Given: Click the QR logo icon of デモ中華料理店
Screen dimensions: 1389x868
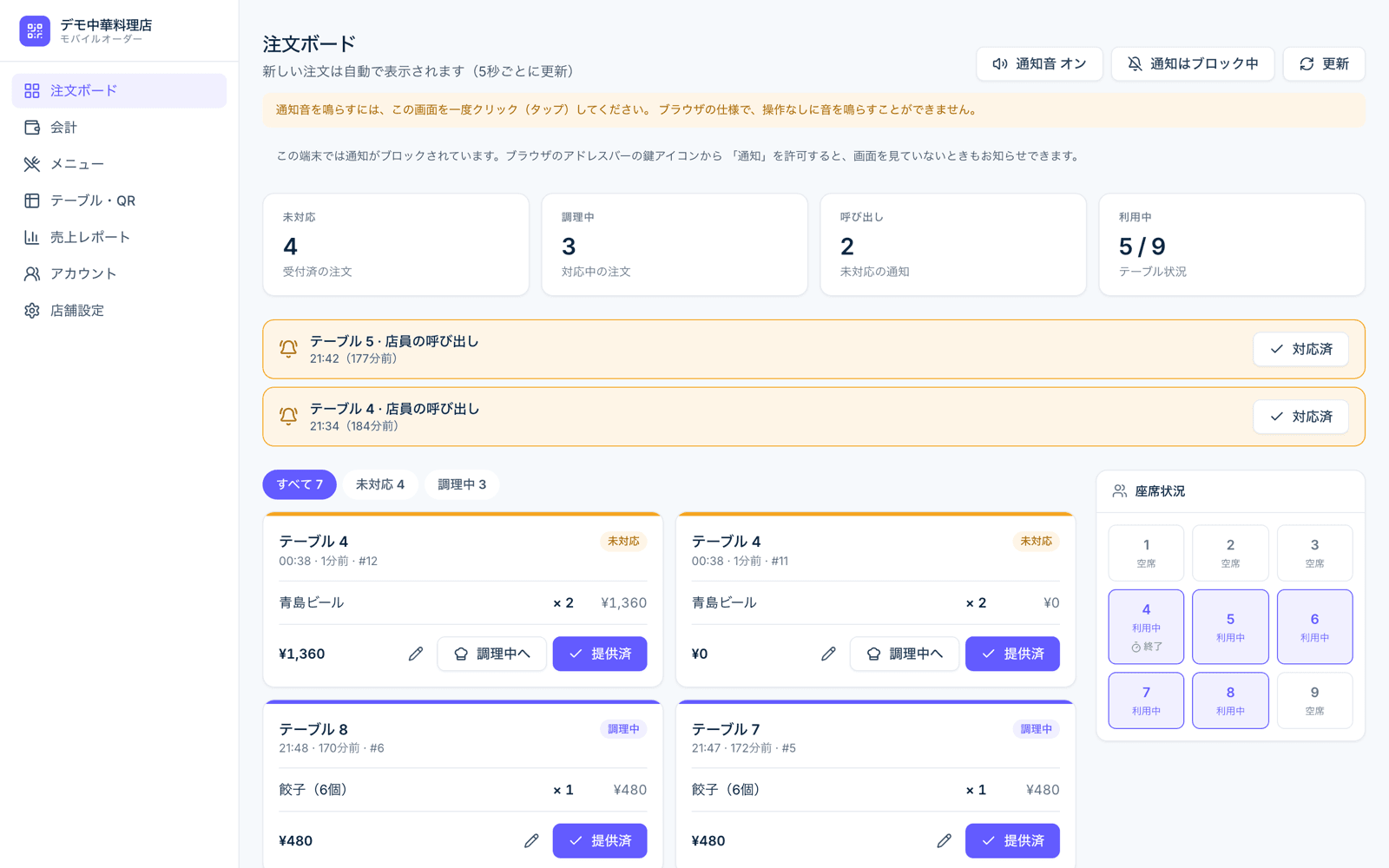Looking at the screenshot, I should coord(35,31).
